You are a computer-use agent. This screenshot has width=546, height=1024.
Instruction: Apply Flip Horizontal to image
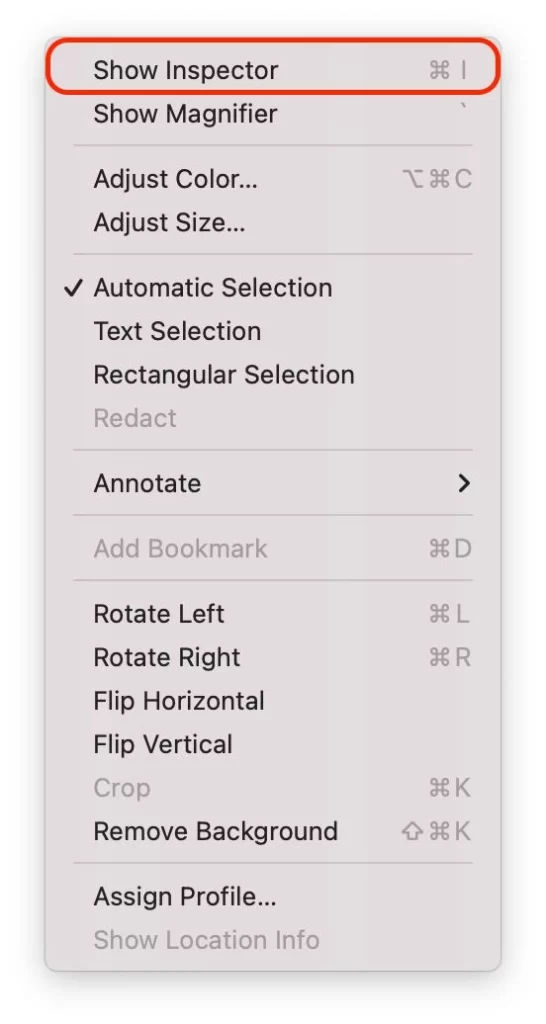pyautogui.click(x=273, y=701)
